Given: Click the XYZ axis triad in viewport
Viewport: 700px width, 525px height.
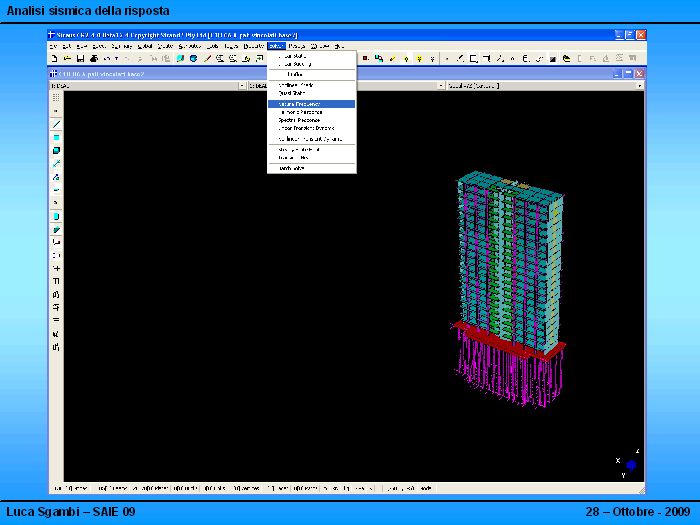Looking at the screenshot, I should [630, 464].
